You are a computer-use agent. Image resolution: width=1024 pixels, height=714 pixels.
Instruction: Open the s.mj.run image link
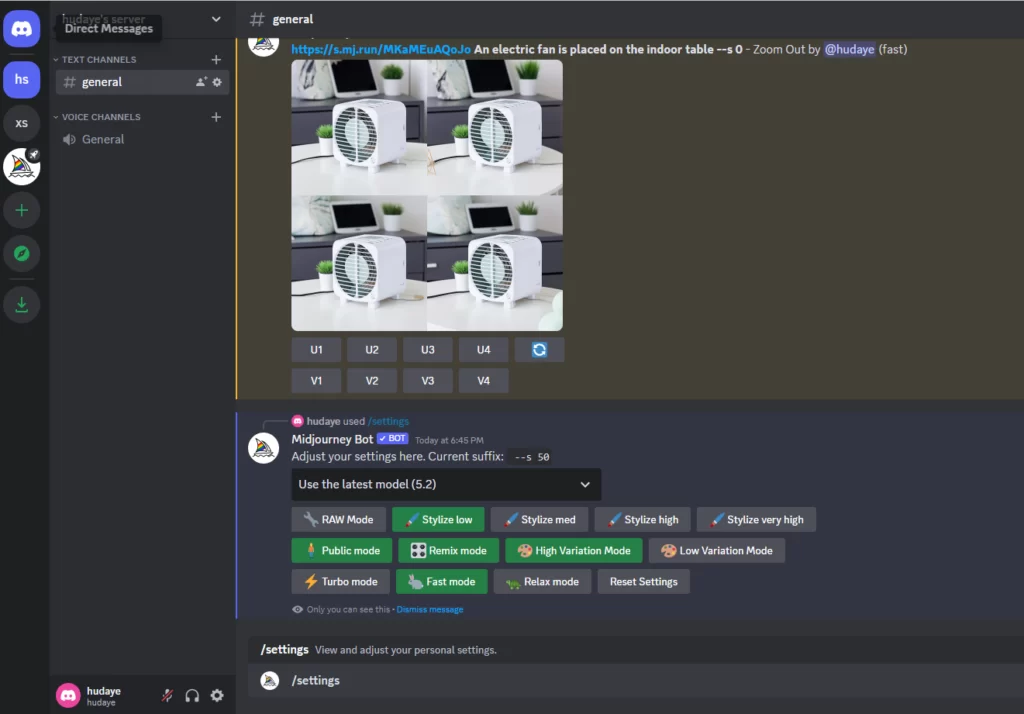381,49
